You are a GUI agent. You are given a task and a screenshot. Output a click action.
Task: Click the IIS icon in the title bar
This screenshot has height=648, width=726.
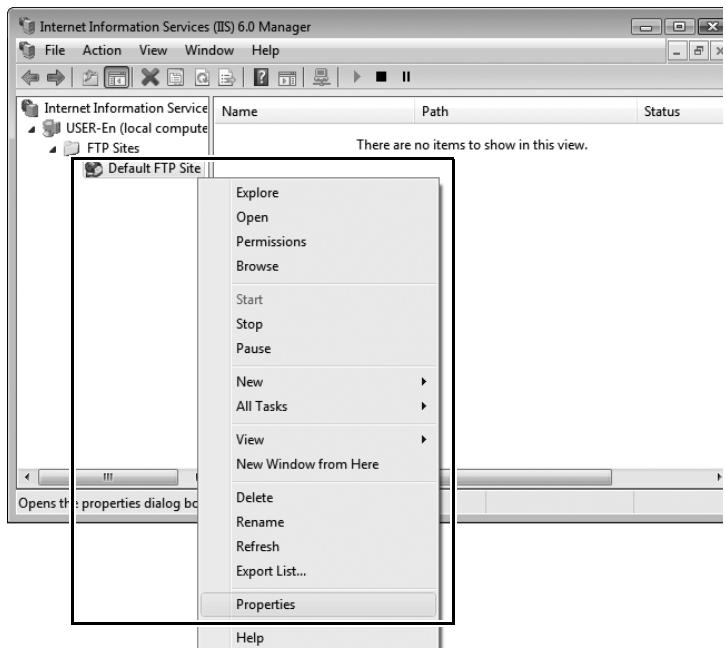(x=27, y=26)
